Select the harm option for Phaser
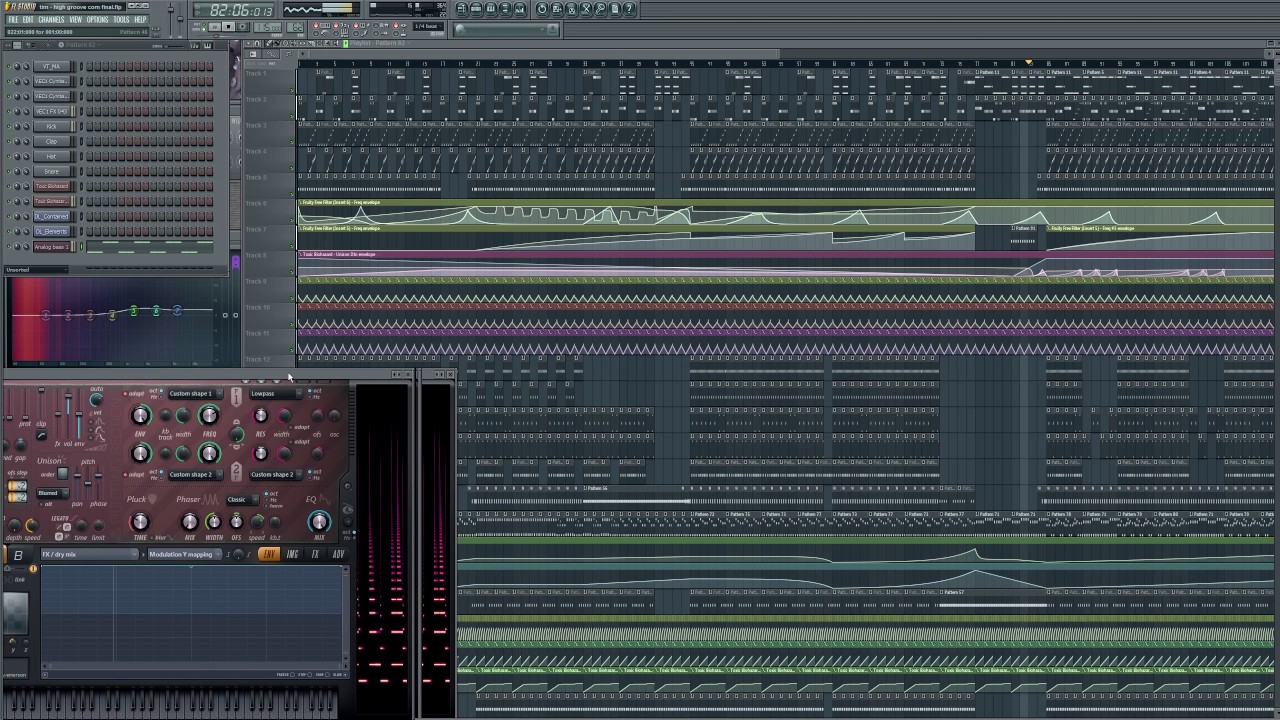Image resolution: width=1280 pixels, height=720 pixels. [266, 506]
